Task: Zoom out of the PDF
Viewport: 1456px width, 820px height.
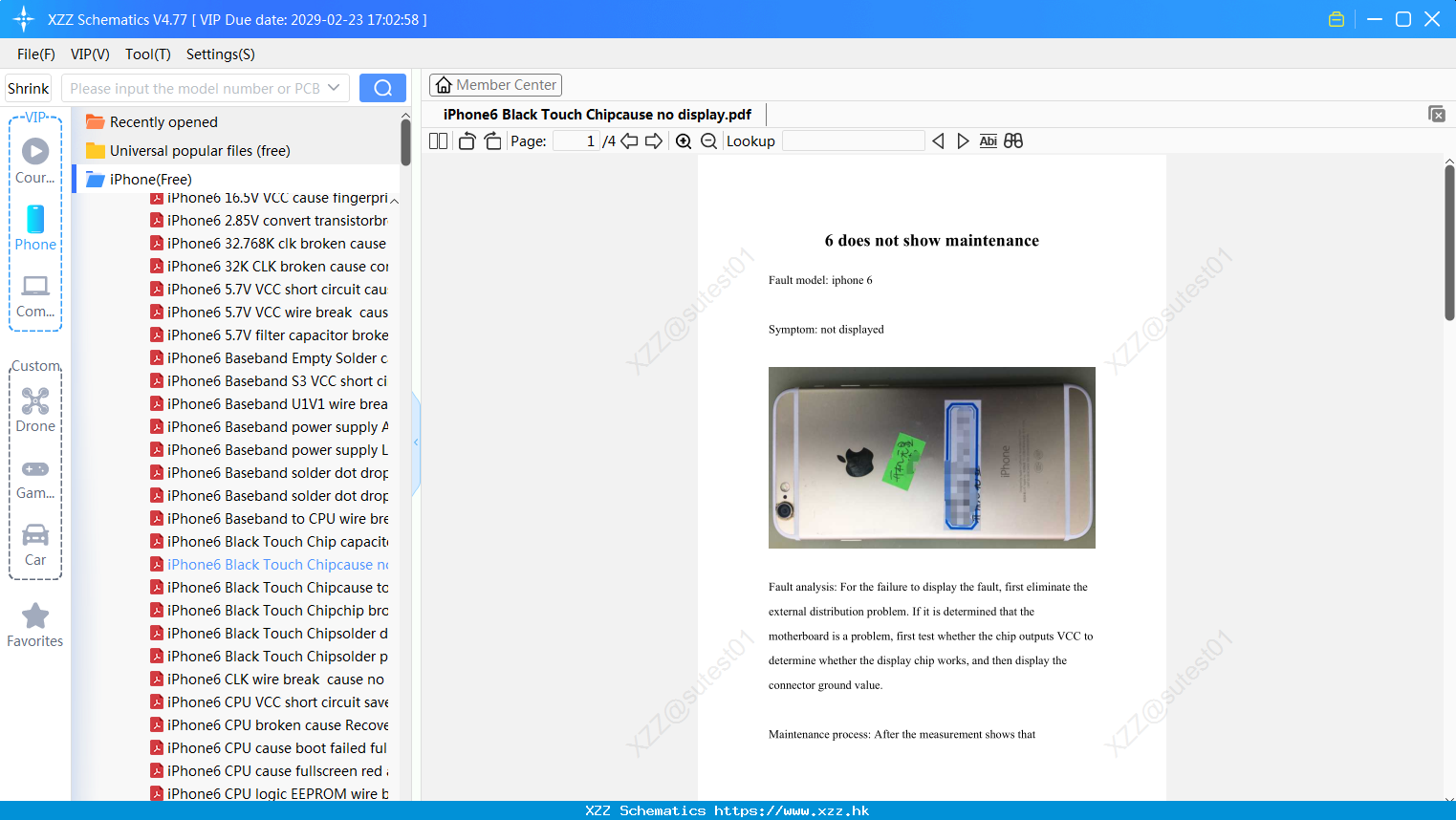Action: tap(708, 141)
